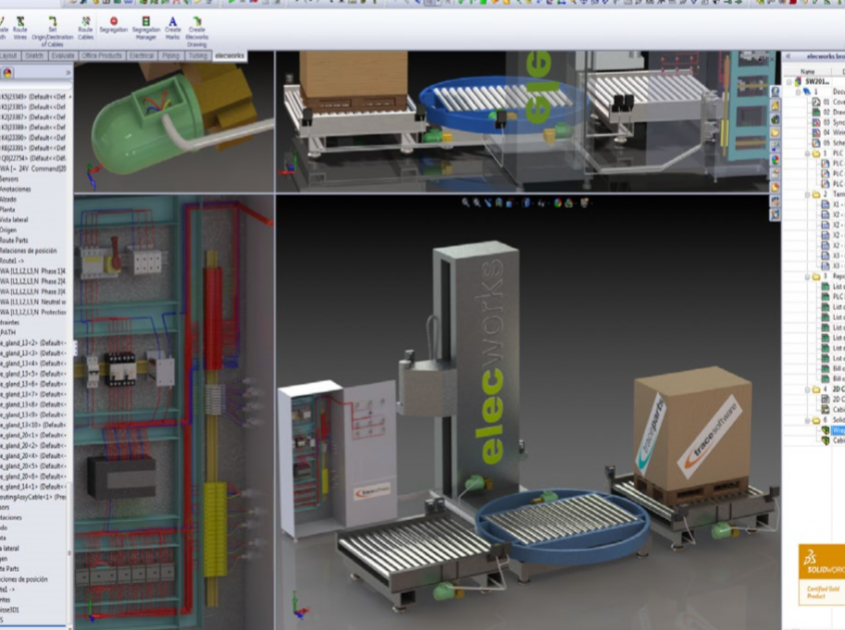Select component gland_20<4>
This screenshot has height=630, width=845.
pyautogui.click(x=33, y=455)
